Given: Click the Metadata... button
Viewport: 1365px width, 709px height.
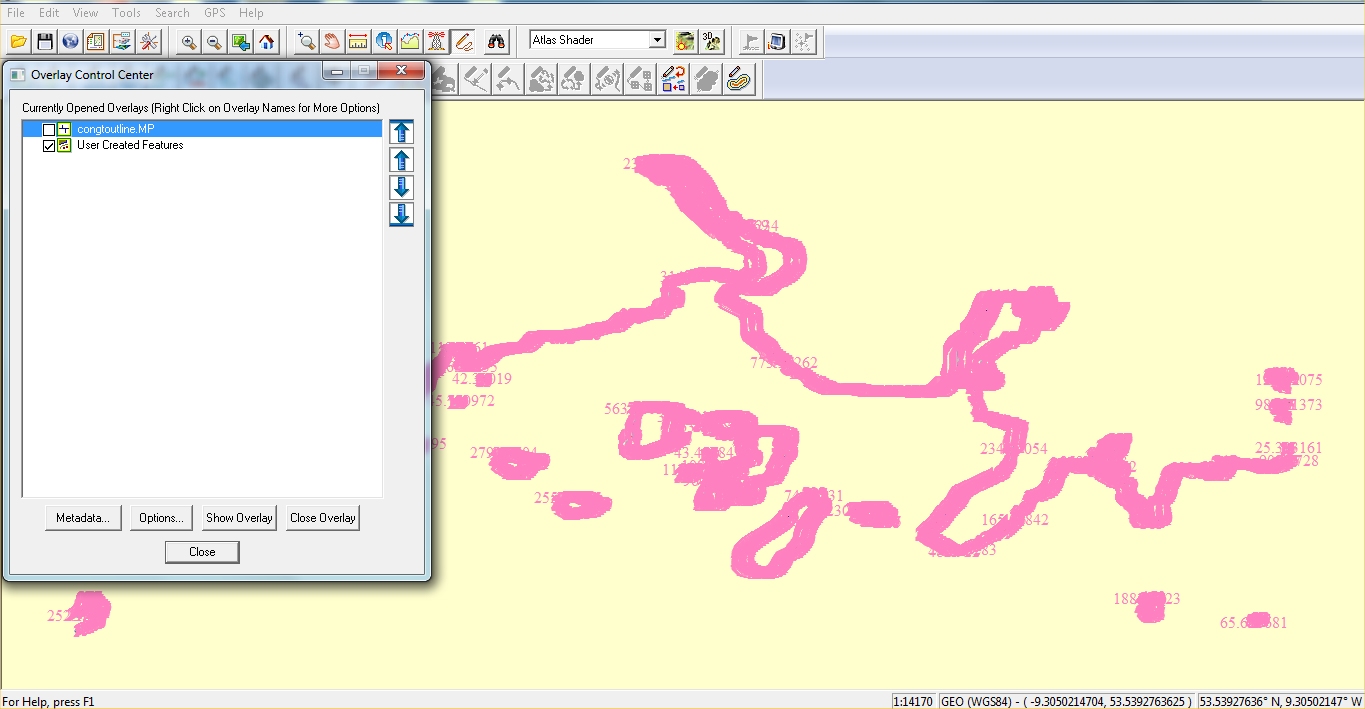Looking at the screenshot, I should [x=83, y=518].
